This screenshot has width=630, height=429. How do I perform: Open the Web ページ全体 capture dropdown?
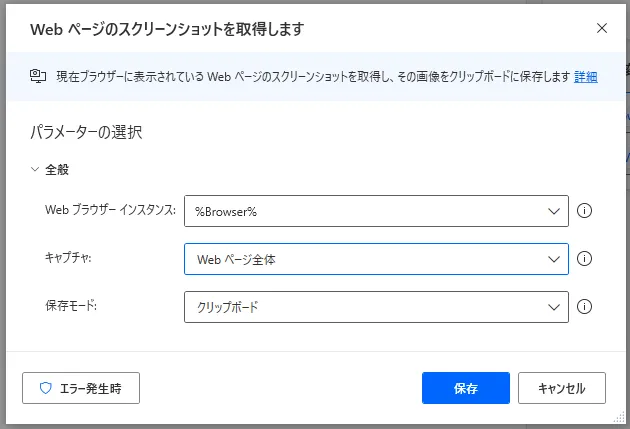click(x=376, y=259)
